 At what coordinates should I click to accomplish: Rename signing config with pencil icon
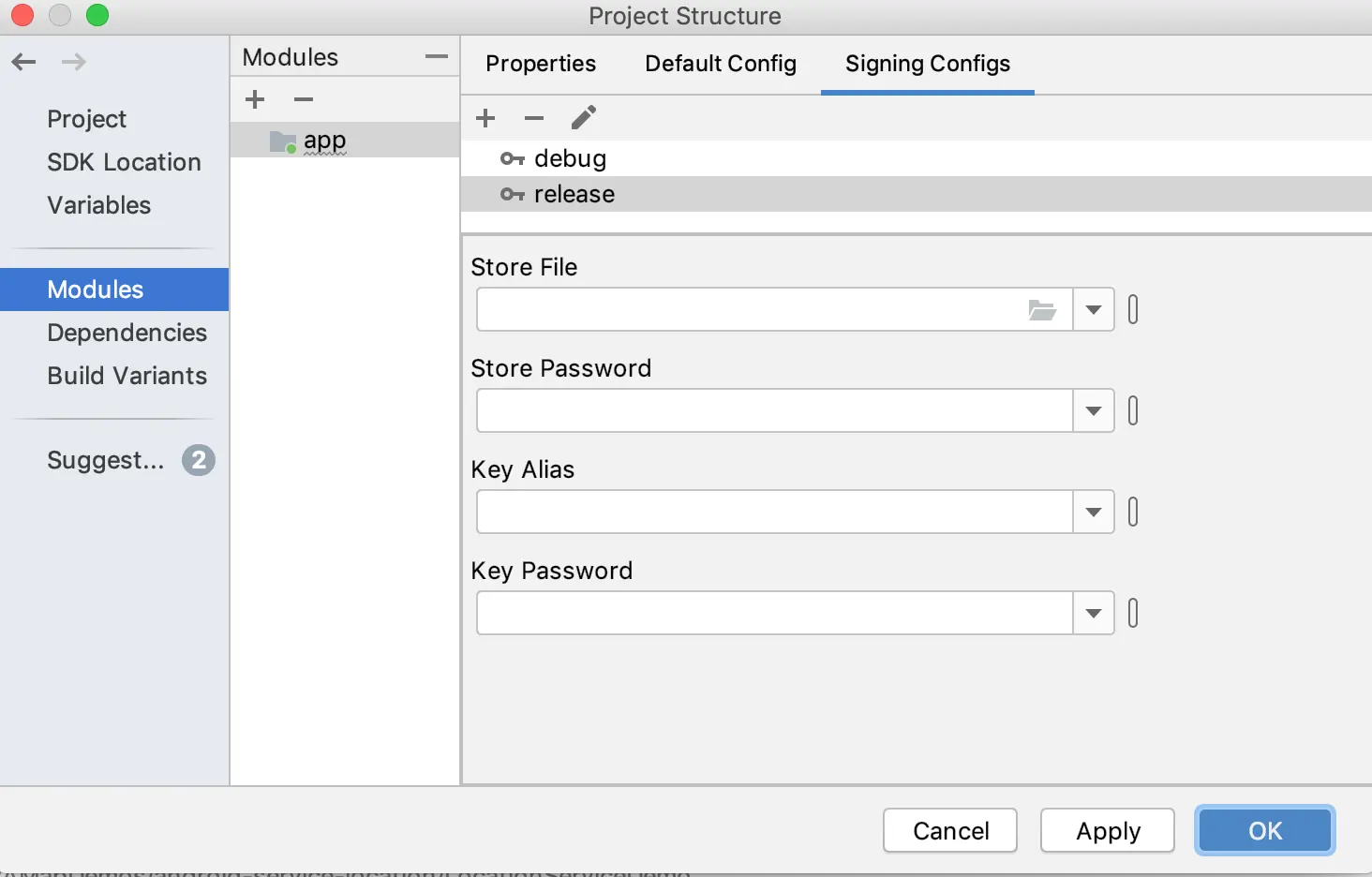click(x=583, y=118)
